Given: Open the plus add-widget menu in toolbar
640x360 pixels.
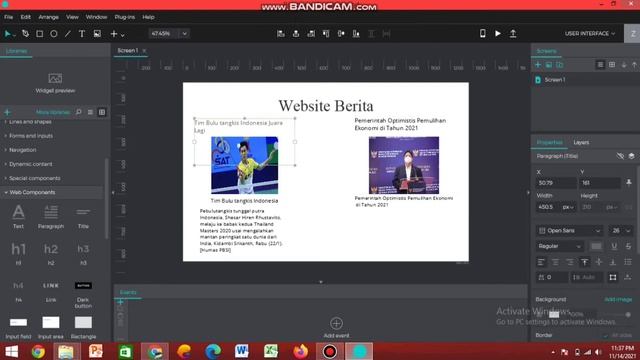Looking at the screenshot, I should (117, 34).
